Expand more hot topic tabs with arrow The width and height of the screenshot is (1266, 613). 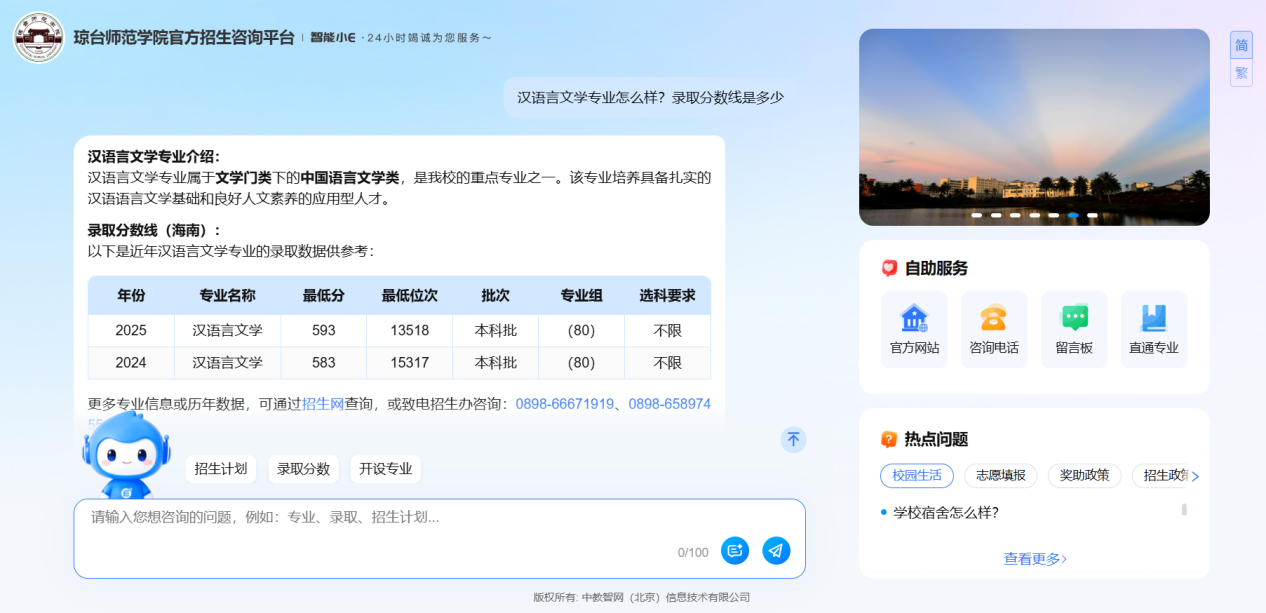click(1195, 477)
